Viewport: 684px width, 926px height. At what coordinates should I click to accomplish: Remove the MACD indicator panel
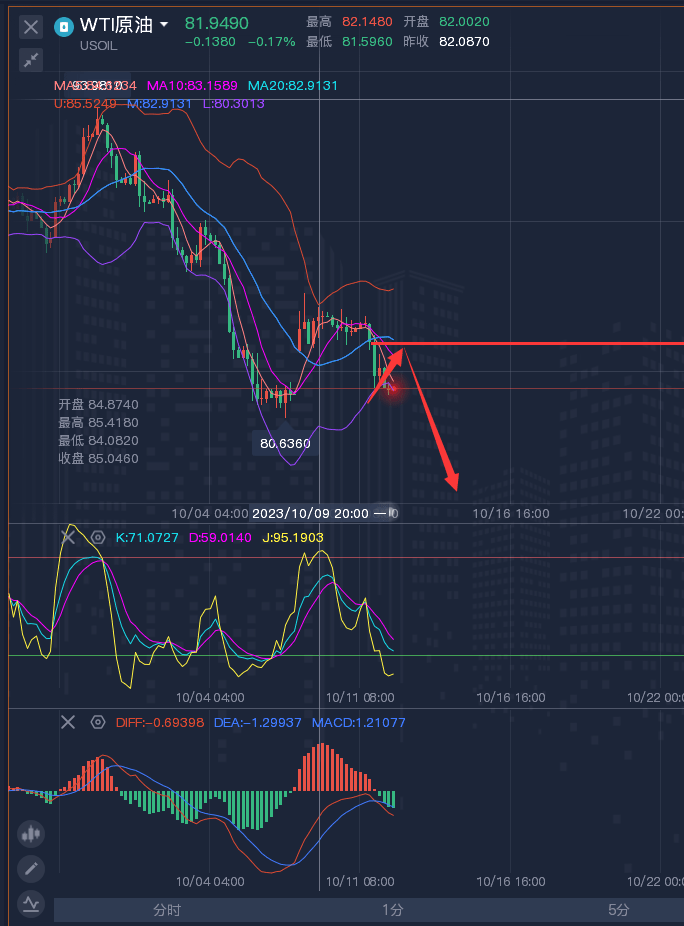point(68,722)
